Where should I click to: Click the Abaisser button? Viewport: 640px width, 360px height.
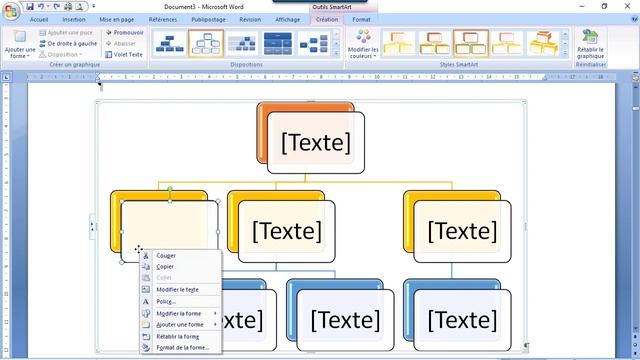click(x=120, y=43)
